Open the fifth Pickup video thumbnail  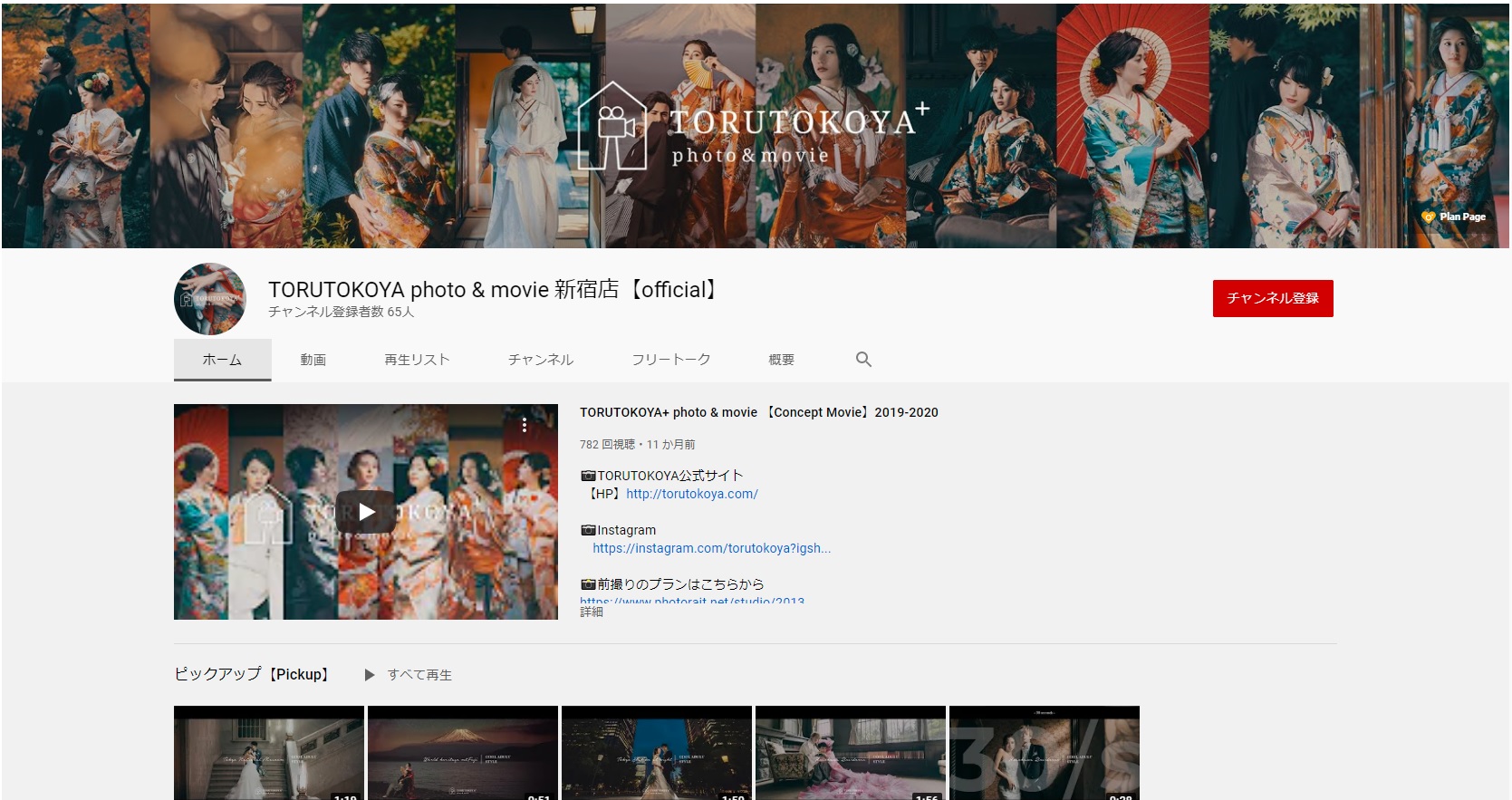coord(1045,753)
